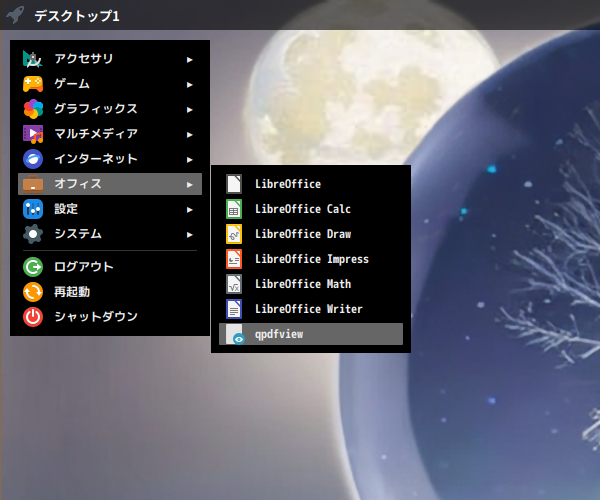Click the マルチメディア film icon
Image resolution: width=600 pixels, height=500 pixels.
[x=33, y=134]
